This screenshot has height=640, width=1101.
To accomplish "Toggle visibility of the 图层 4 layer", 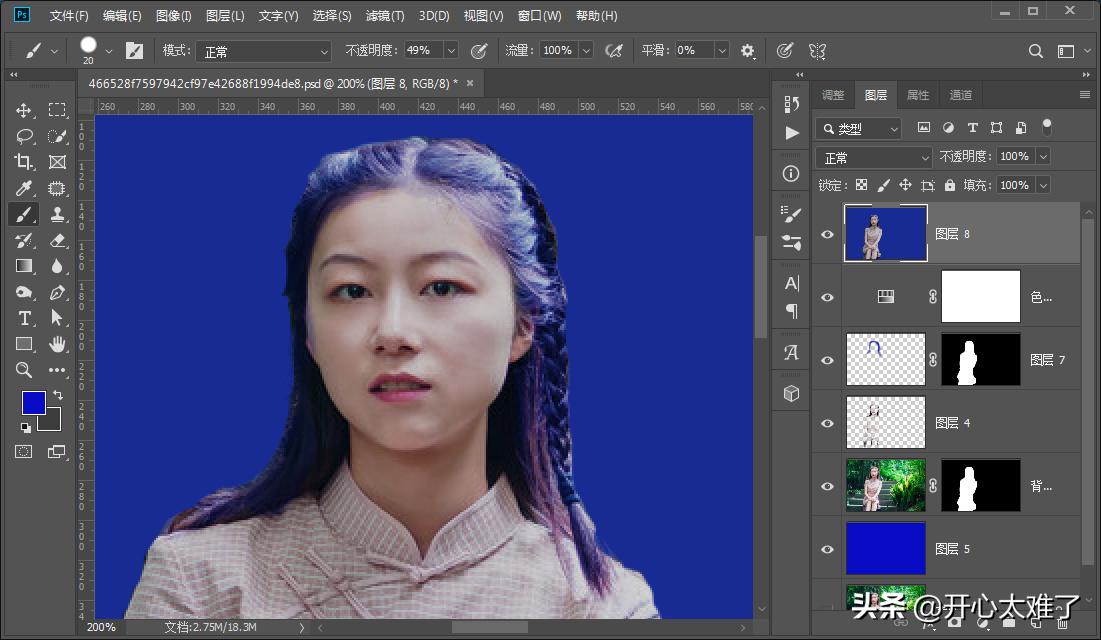I will pos(827,422).
